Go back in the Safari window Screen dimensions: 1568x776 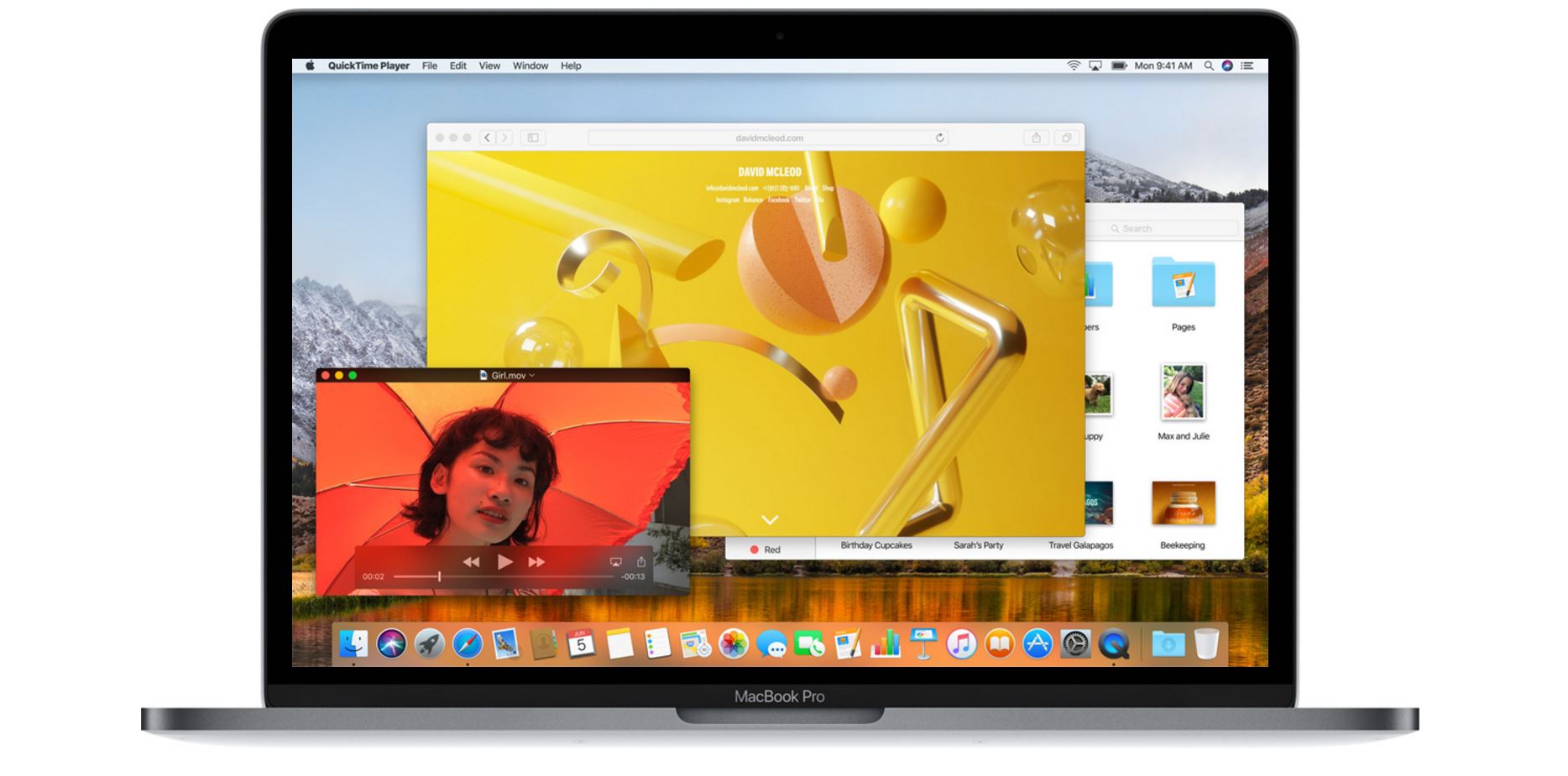coord(487,138)
